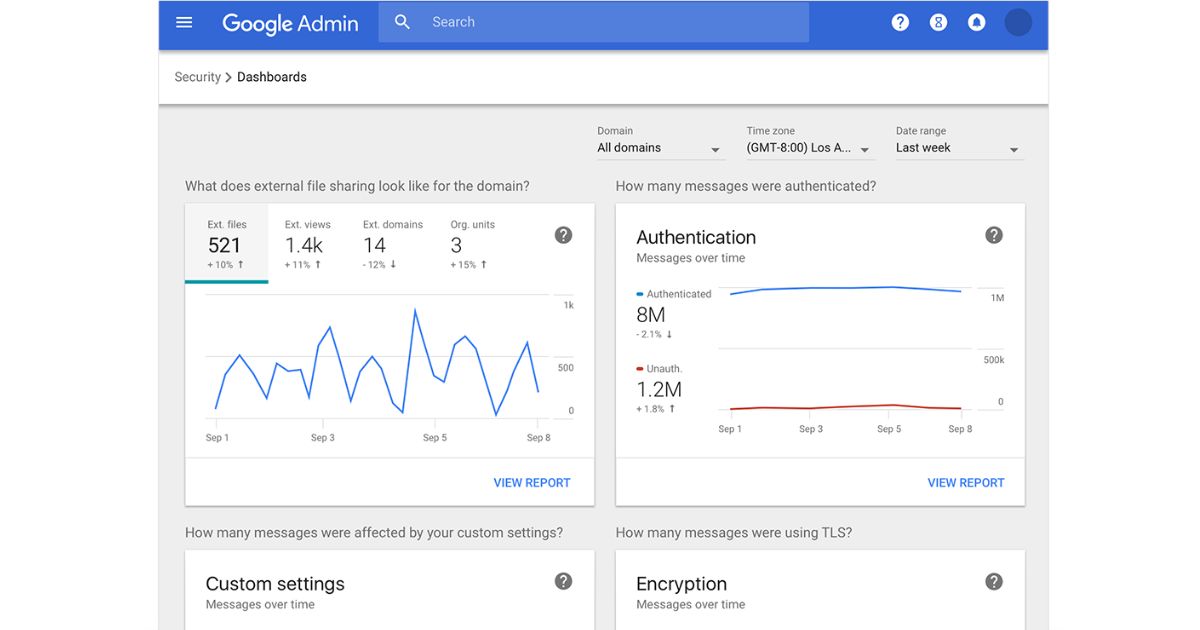Image resolution: width=1200 pixels, height=630 pixels.
Task: Open the hamburger main menu
Action: [x=184, y=22]
